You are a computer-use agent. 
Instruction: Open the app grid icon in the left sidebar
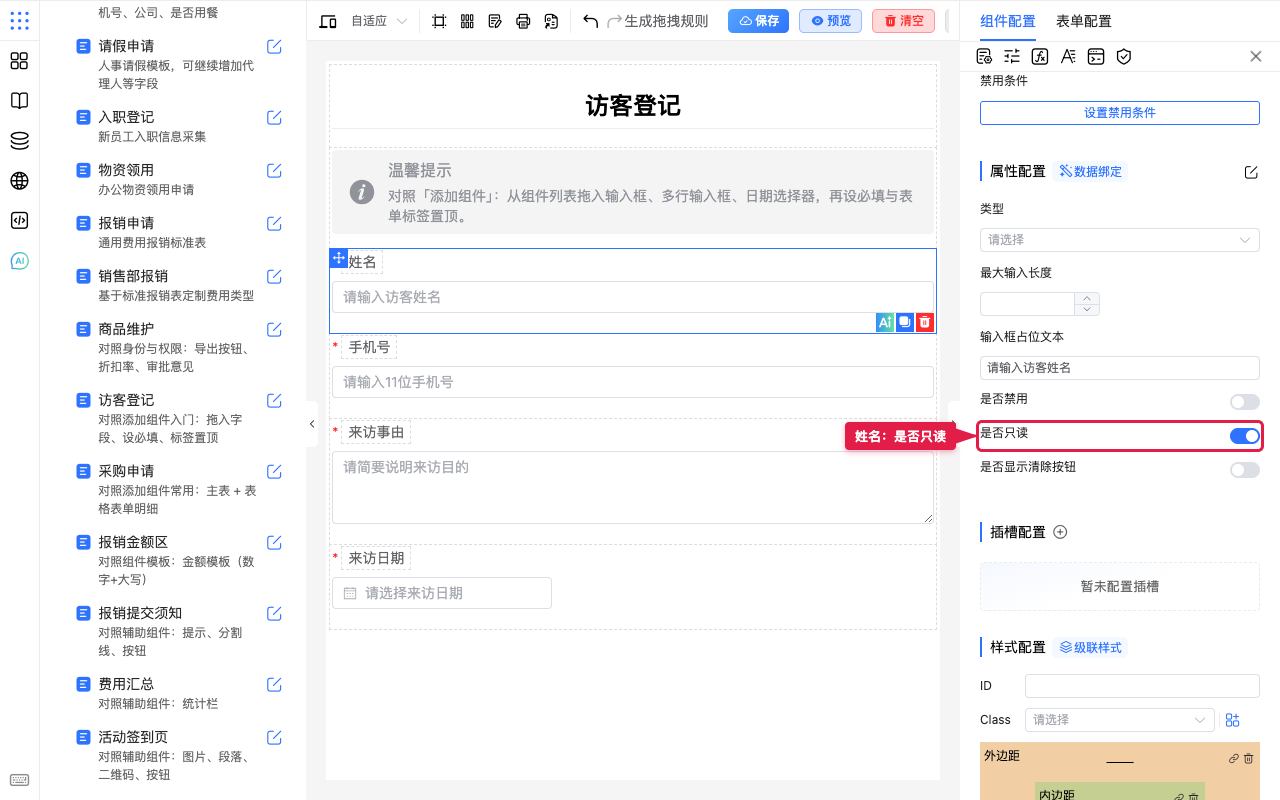click(x=19, y=21)
